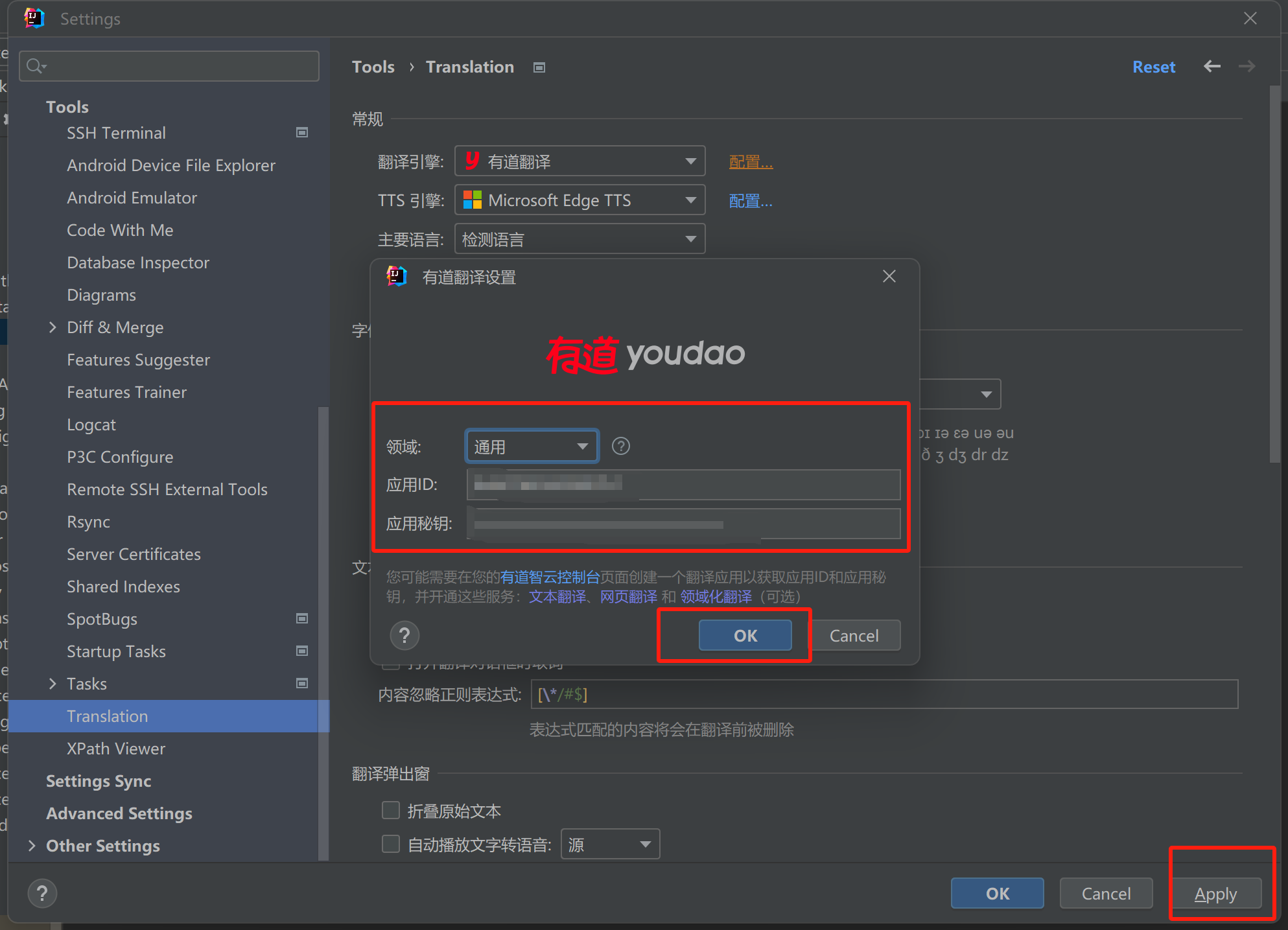Screen dimensions: 1288x930
Task: Open Advanced Settings section
Action: (x=119, y=813)
